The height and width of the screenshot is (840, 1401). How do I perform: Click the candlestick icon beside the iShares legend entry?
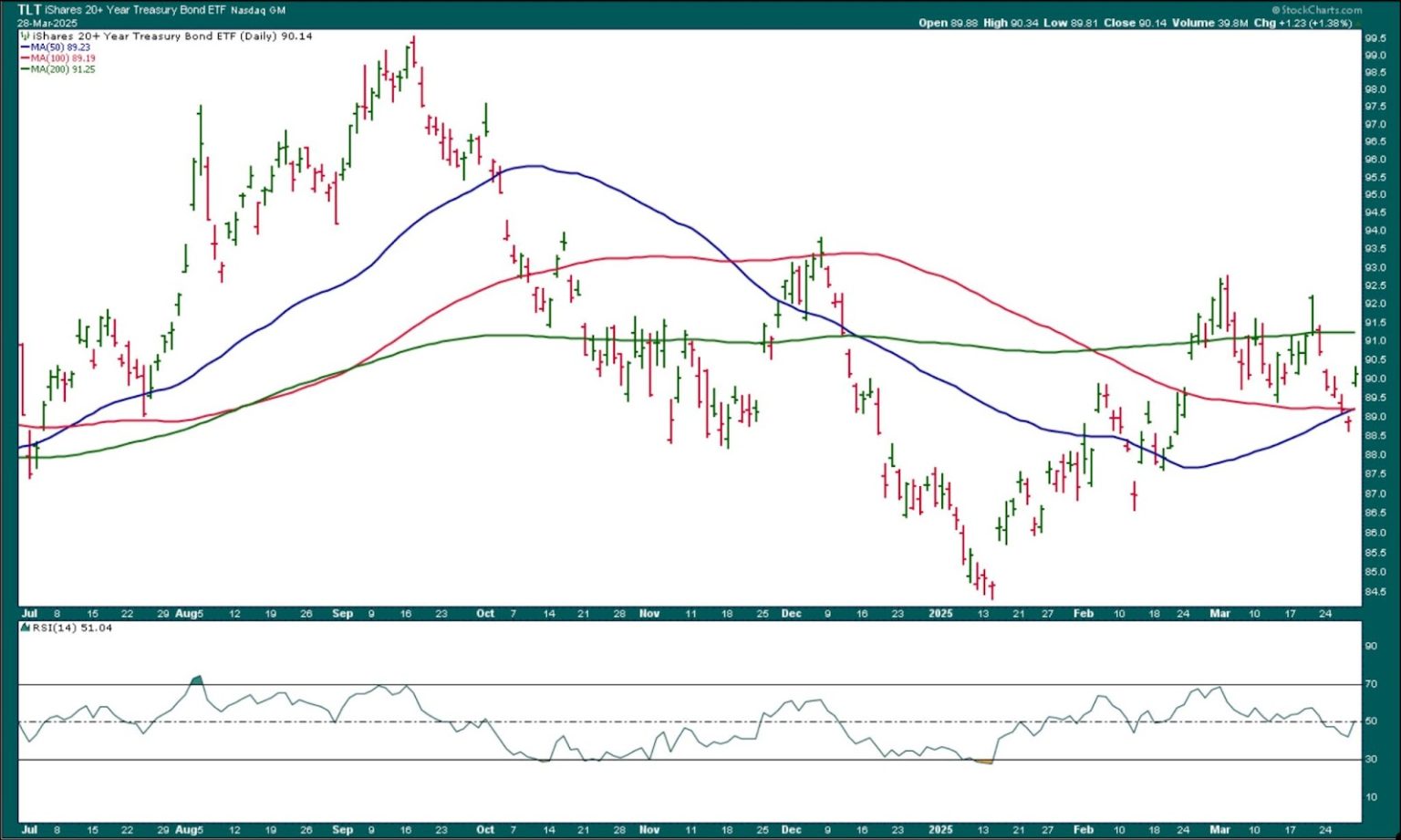pyautogui.click(x=25, y=36)
